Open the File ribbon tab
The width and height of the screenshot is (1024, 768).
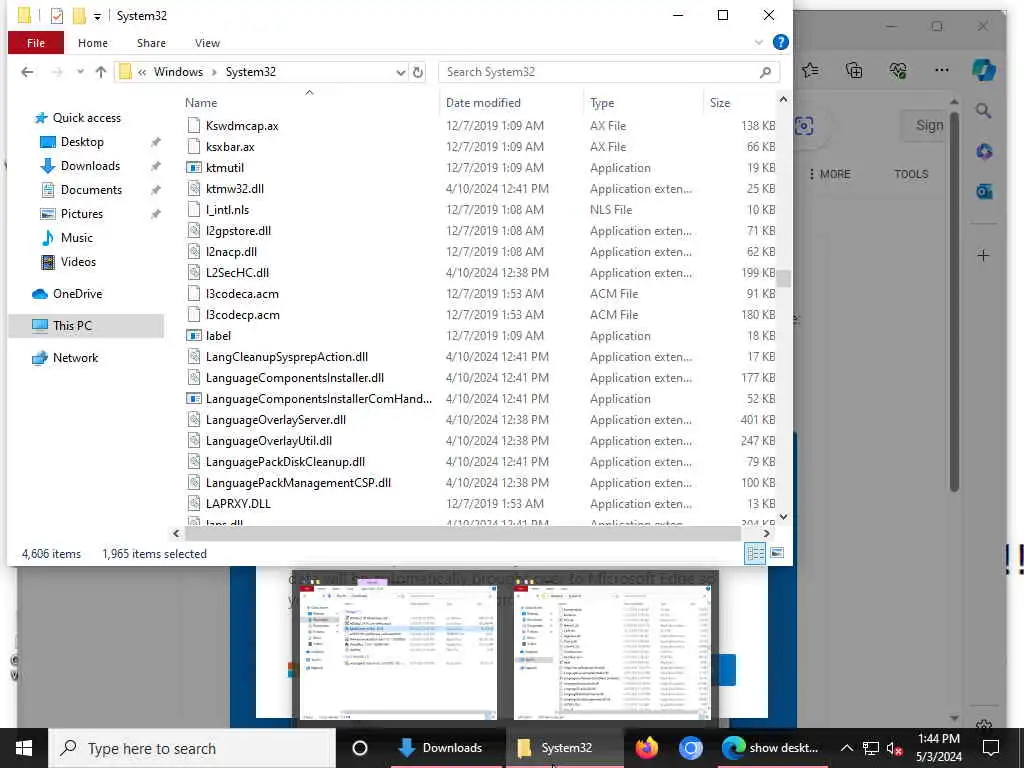coord(36,43)
